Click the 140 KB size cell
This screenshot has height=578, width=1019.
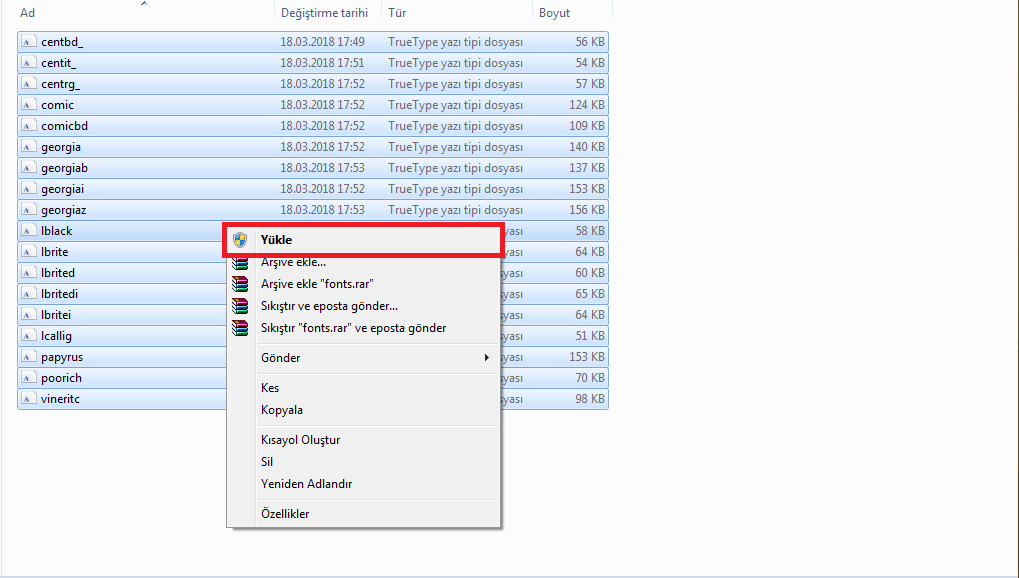[587, 147]
